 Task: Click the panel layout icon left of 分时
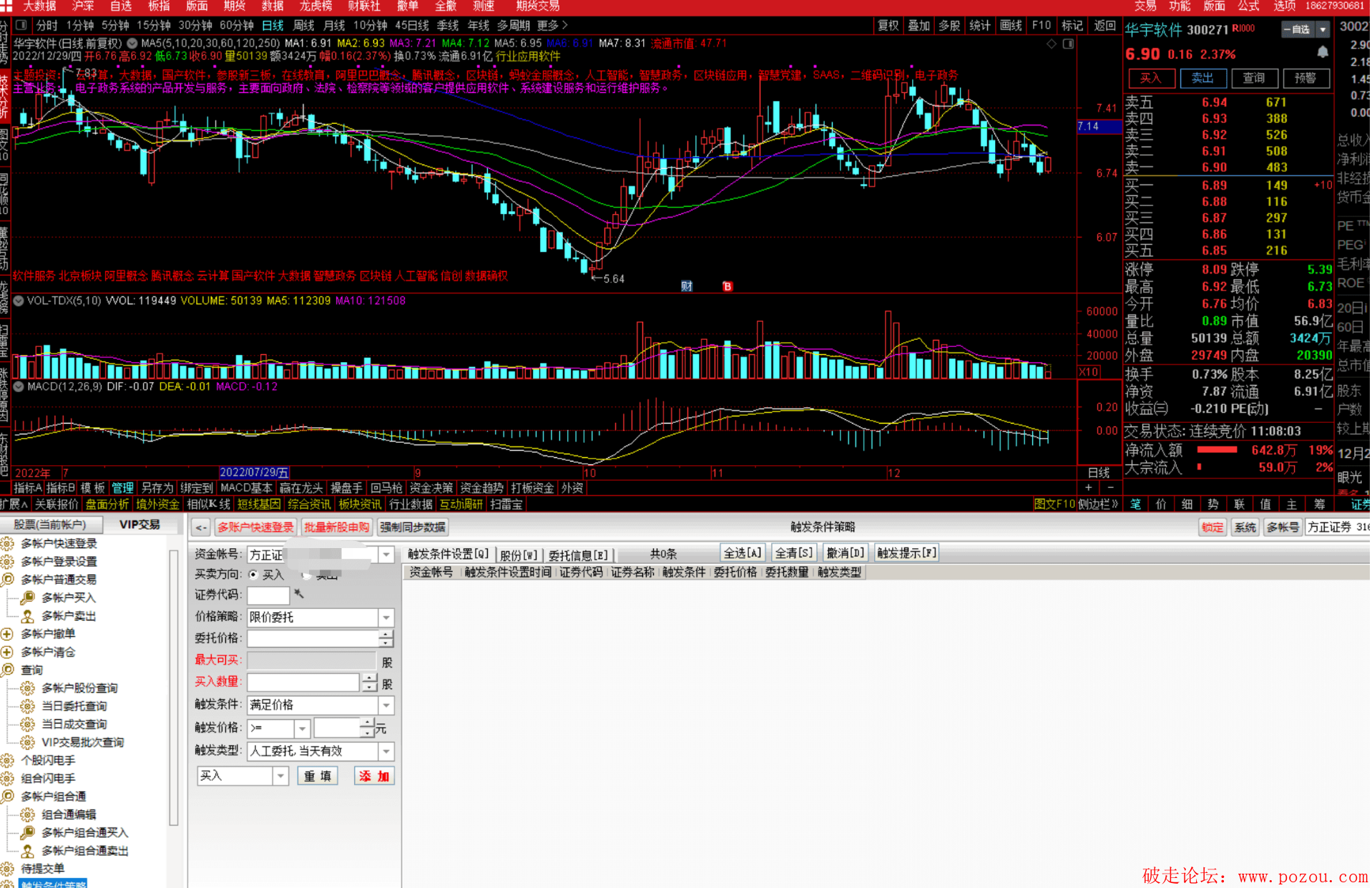(x=21, y=26)
